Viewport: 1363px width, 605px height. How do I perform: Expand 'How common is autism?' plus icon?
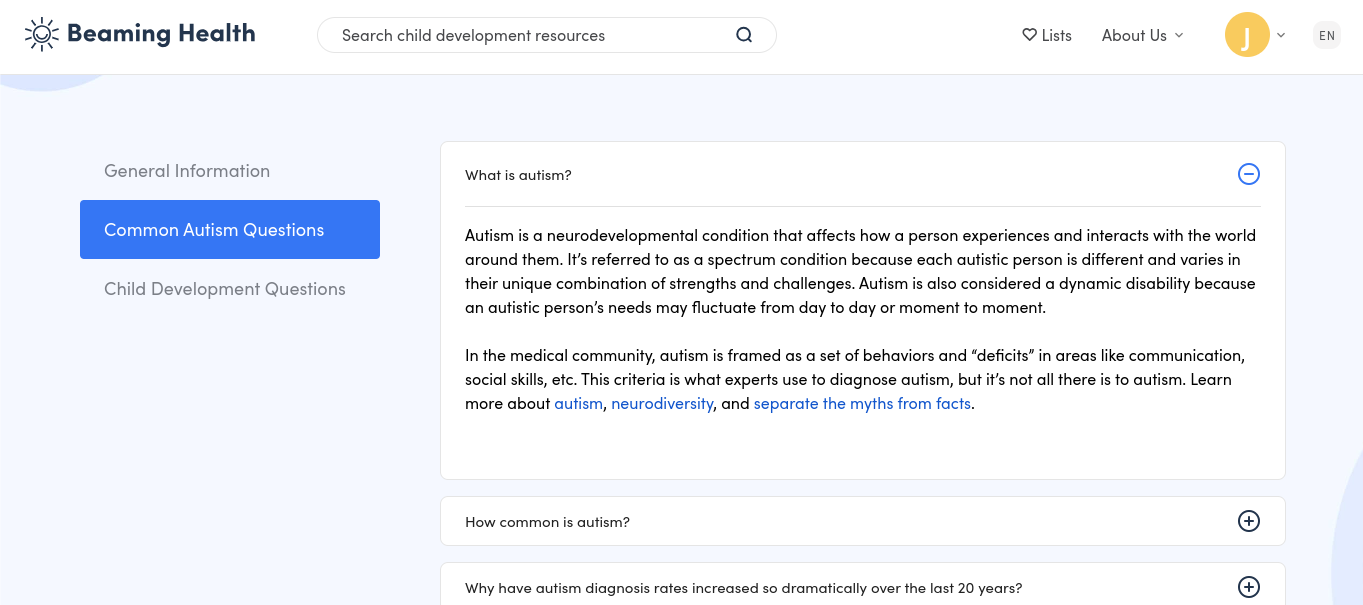click(1248, 521)
